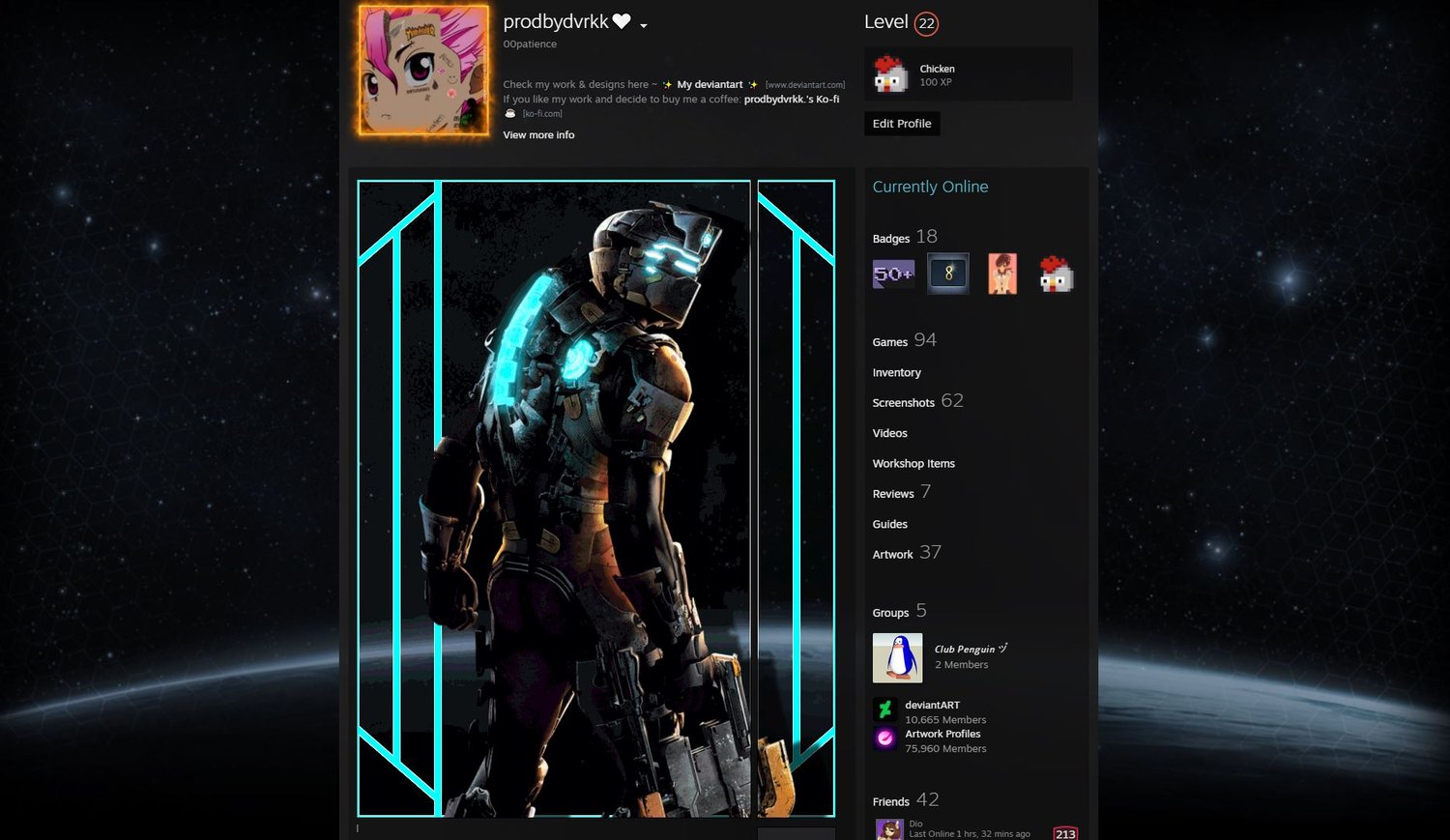1450x840 pixels.
Task: Click Dio's level 213 badge
Action: pyautogui.click(x=1065, y=833)
